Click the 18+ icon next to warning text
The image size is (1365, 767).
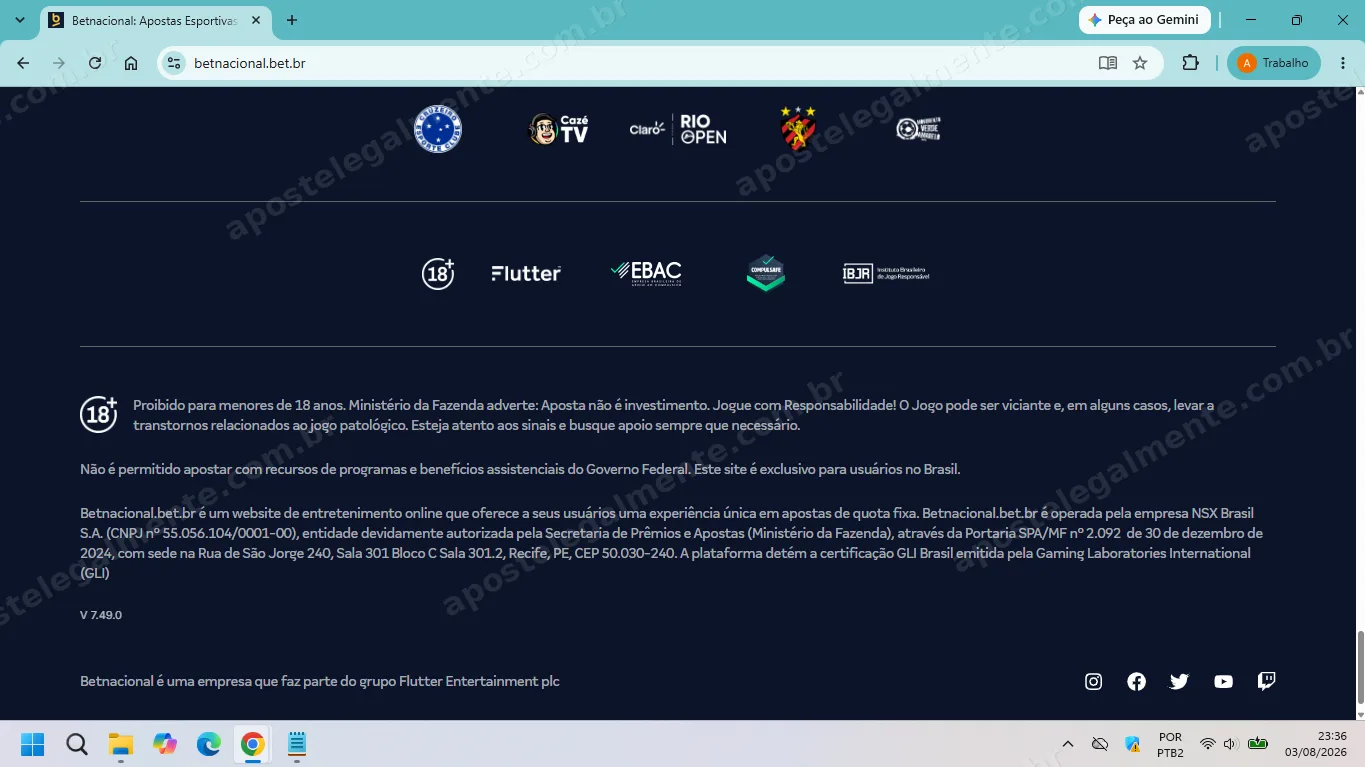[99, 414]
